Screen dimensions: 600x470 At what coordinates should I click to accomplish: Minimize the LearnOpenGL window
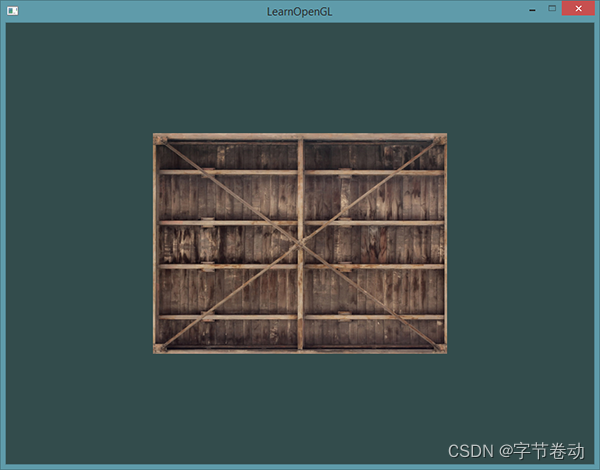532,10
